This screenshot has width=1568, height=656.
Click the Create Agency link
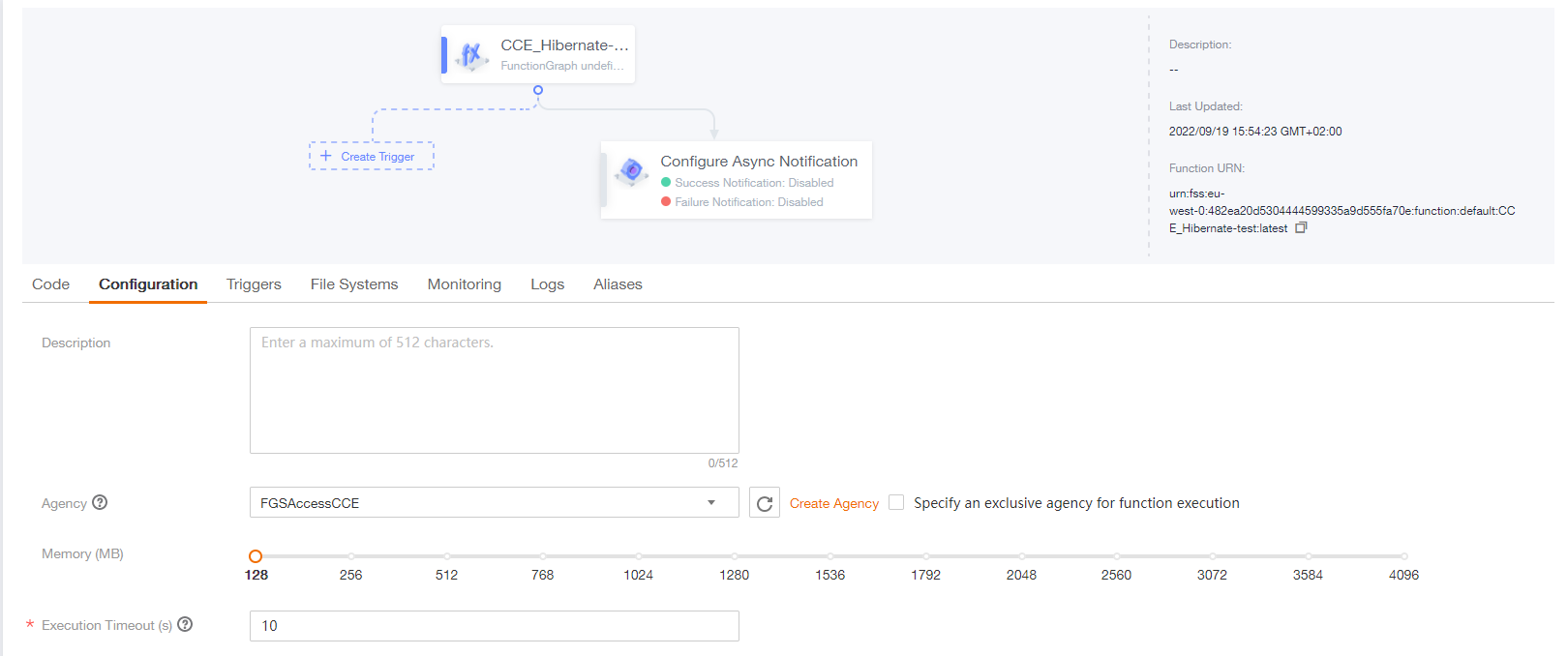pyautogui.click(x=833, y=503)
